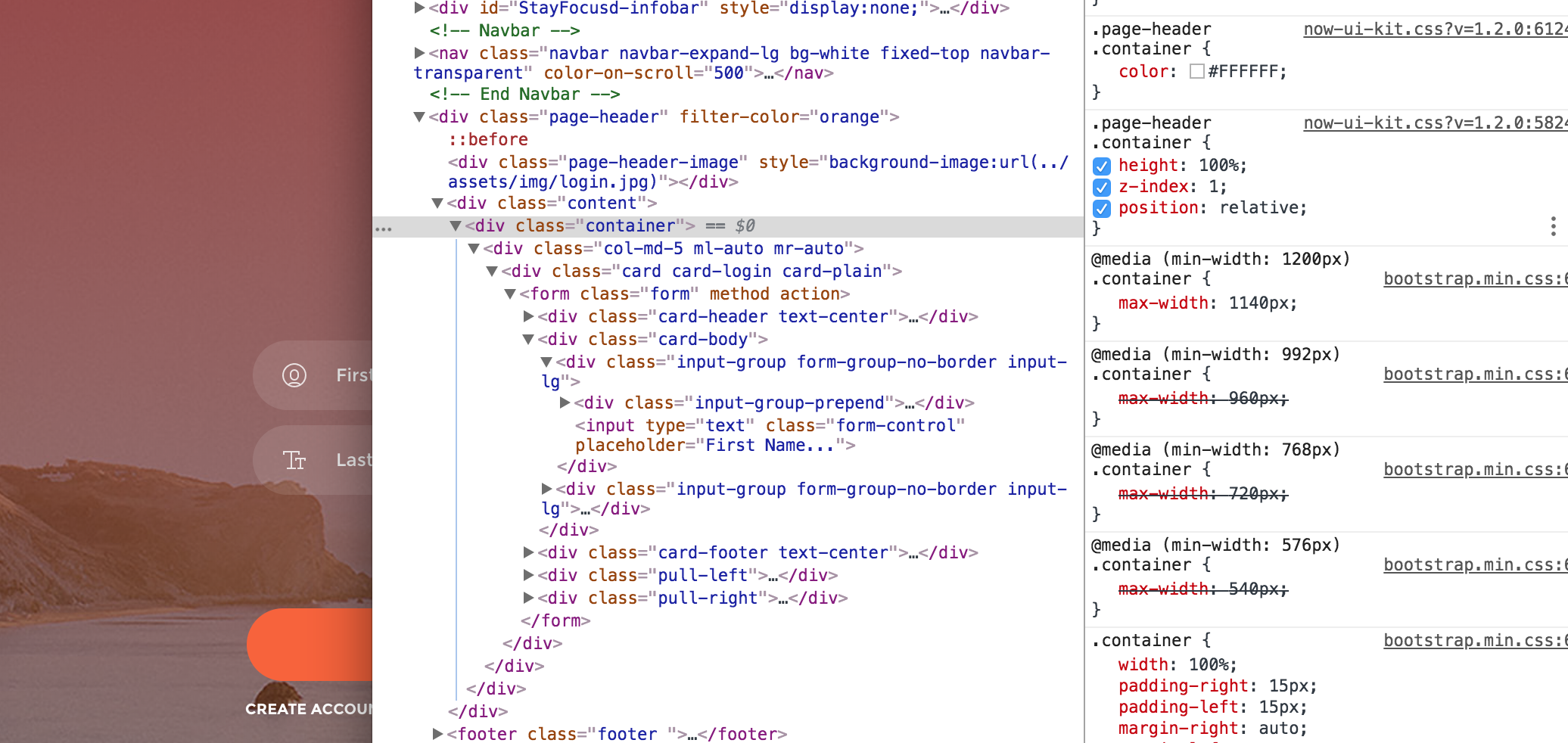Uncheck the height: 100% property checkbox

tap(1102, 166)
